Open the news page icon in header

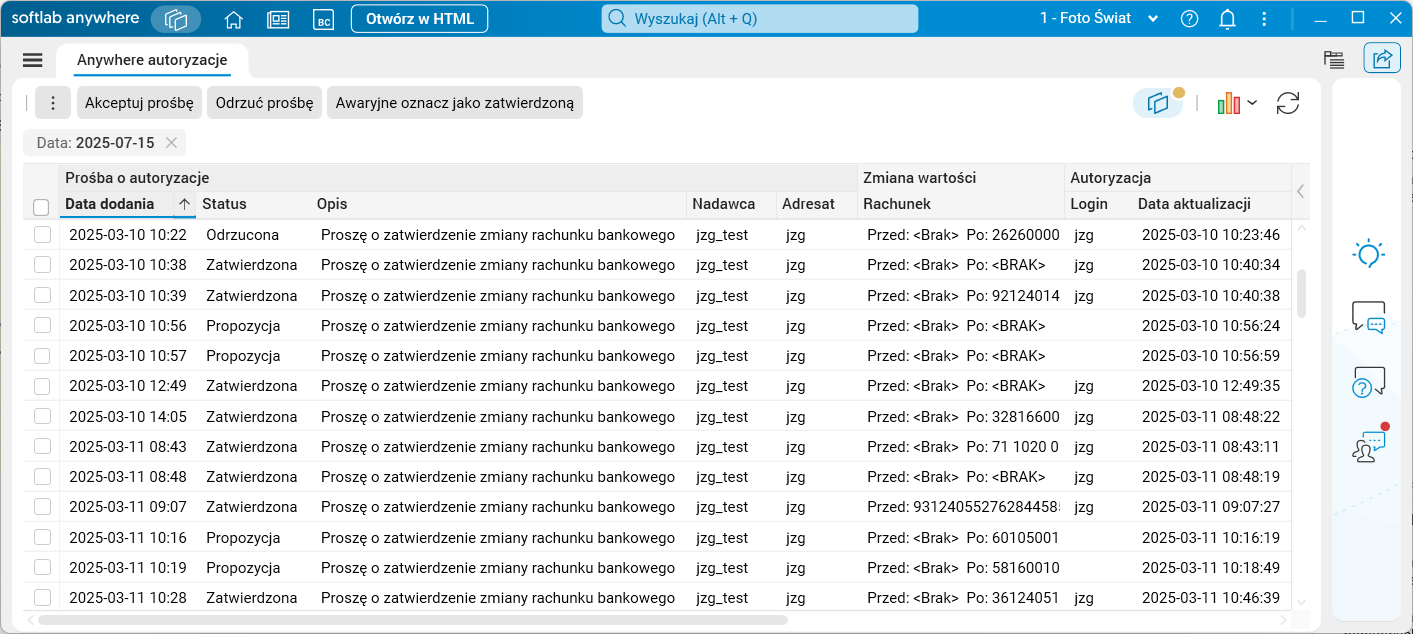[x=278, y=19]
